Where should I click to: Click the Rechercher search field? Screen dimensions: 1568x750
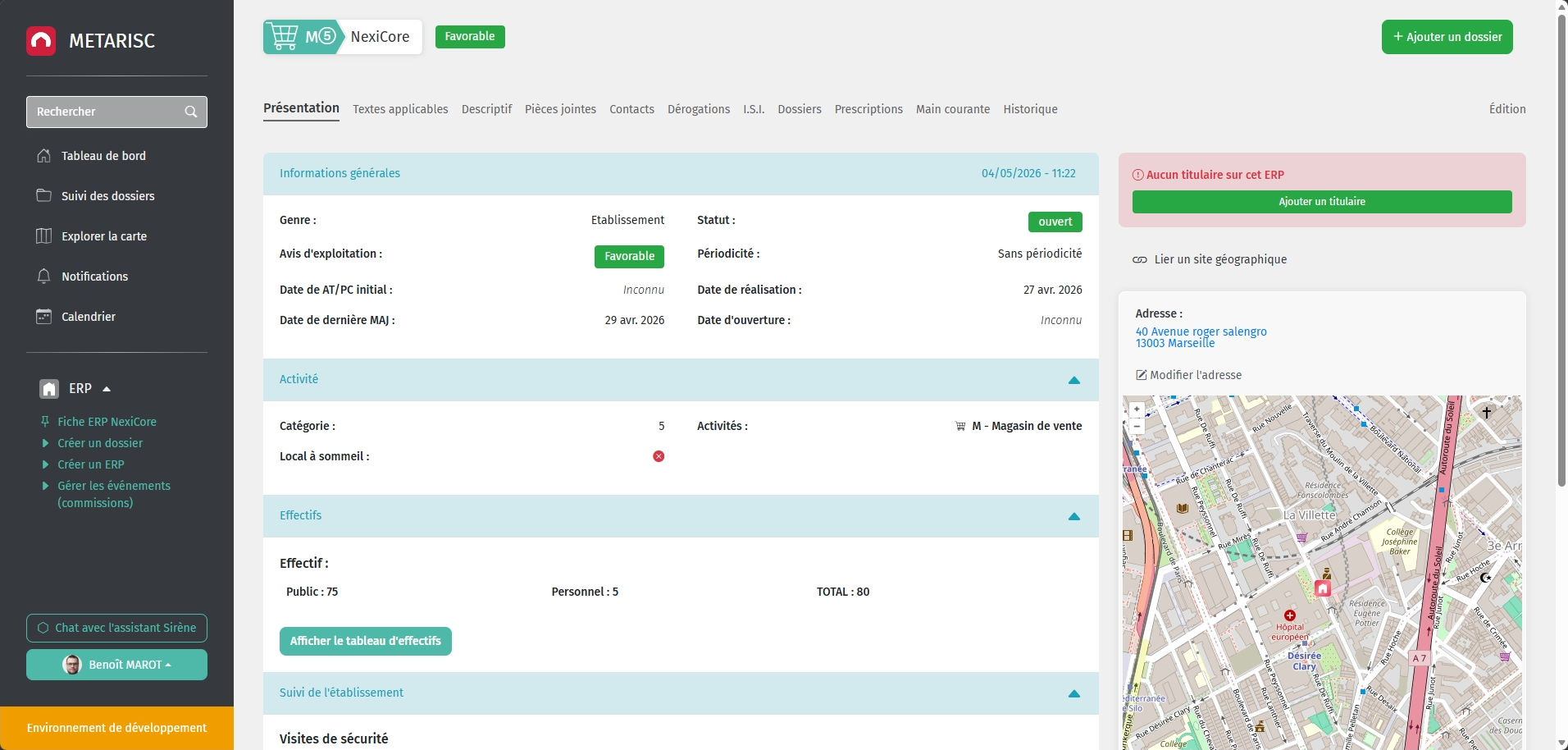[116, 112]
